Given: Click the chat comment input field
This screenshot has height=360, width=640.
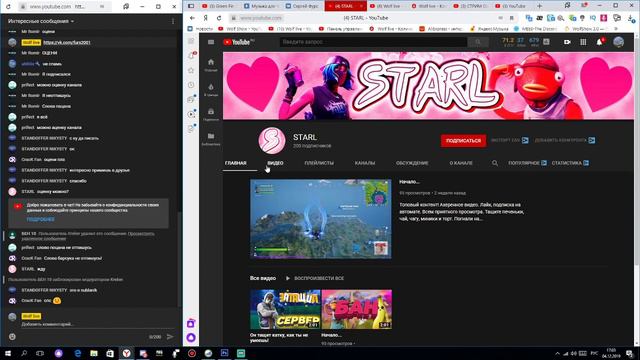Looking at the screenshot, I should 97,324.
